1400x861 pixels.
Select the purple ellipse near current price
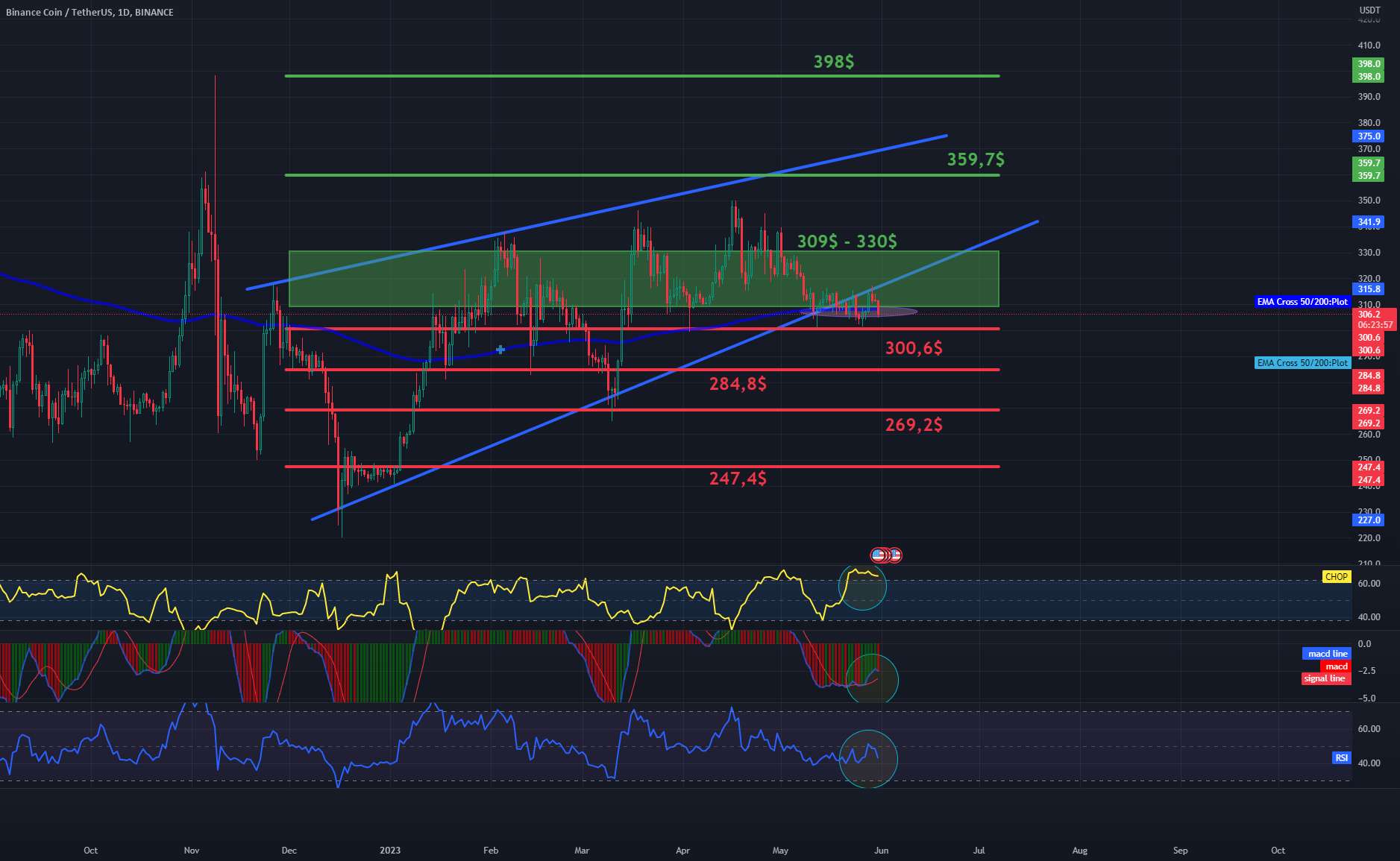click(858, 312)
